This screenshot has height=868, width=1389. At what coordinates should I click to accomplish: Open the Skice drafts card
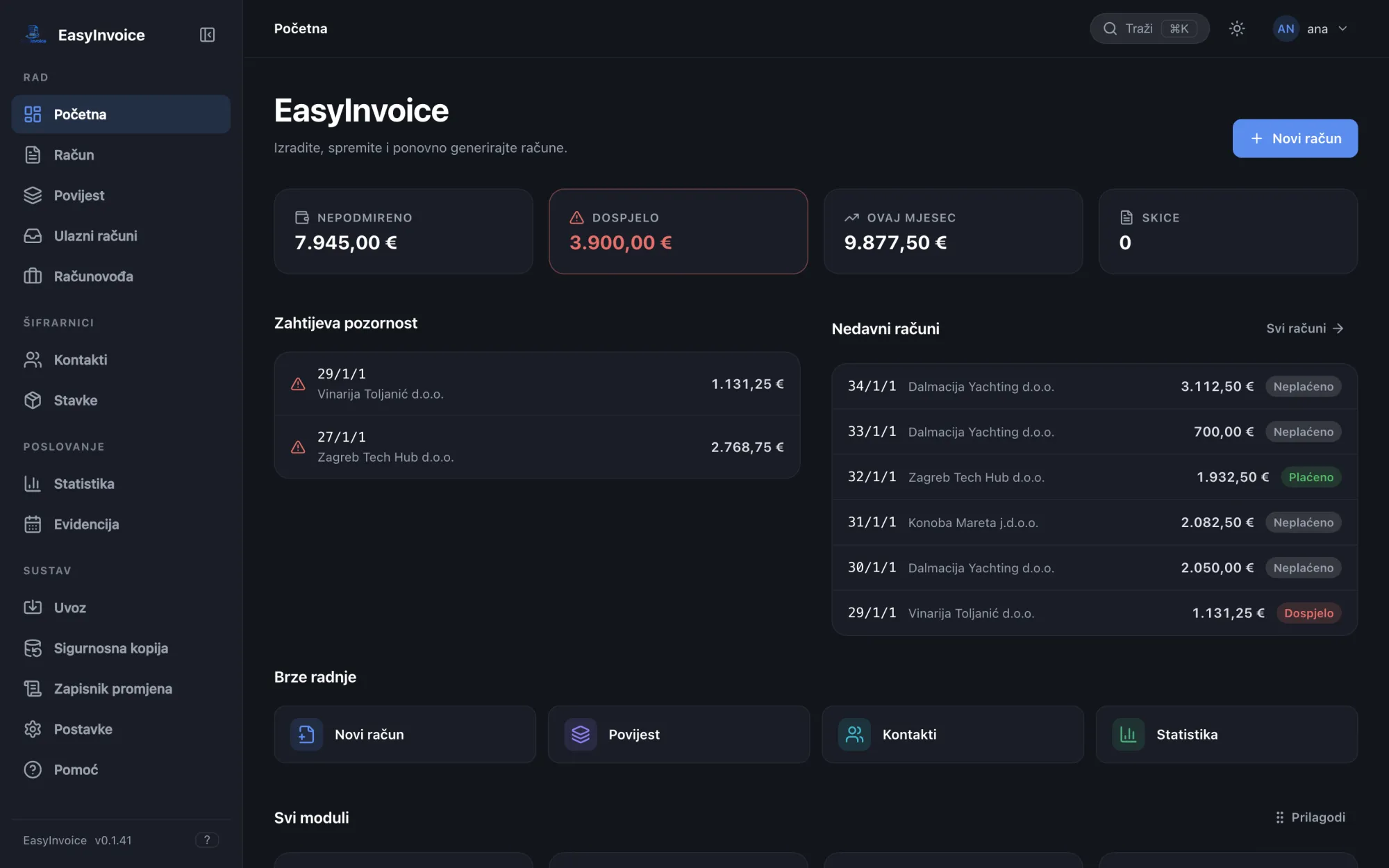pyautogui.click(x=1228, y=231)
